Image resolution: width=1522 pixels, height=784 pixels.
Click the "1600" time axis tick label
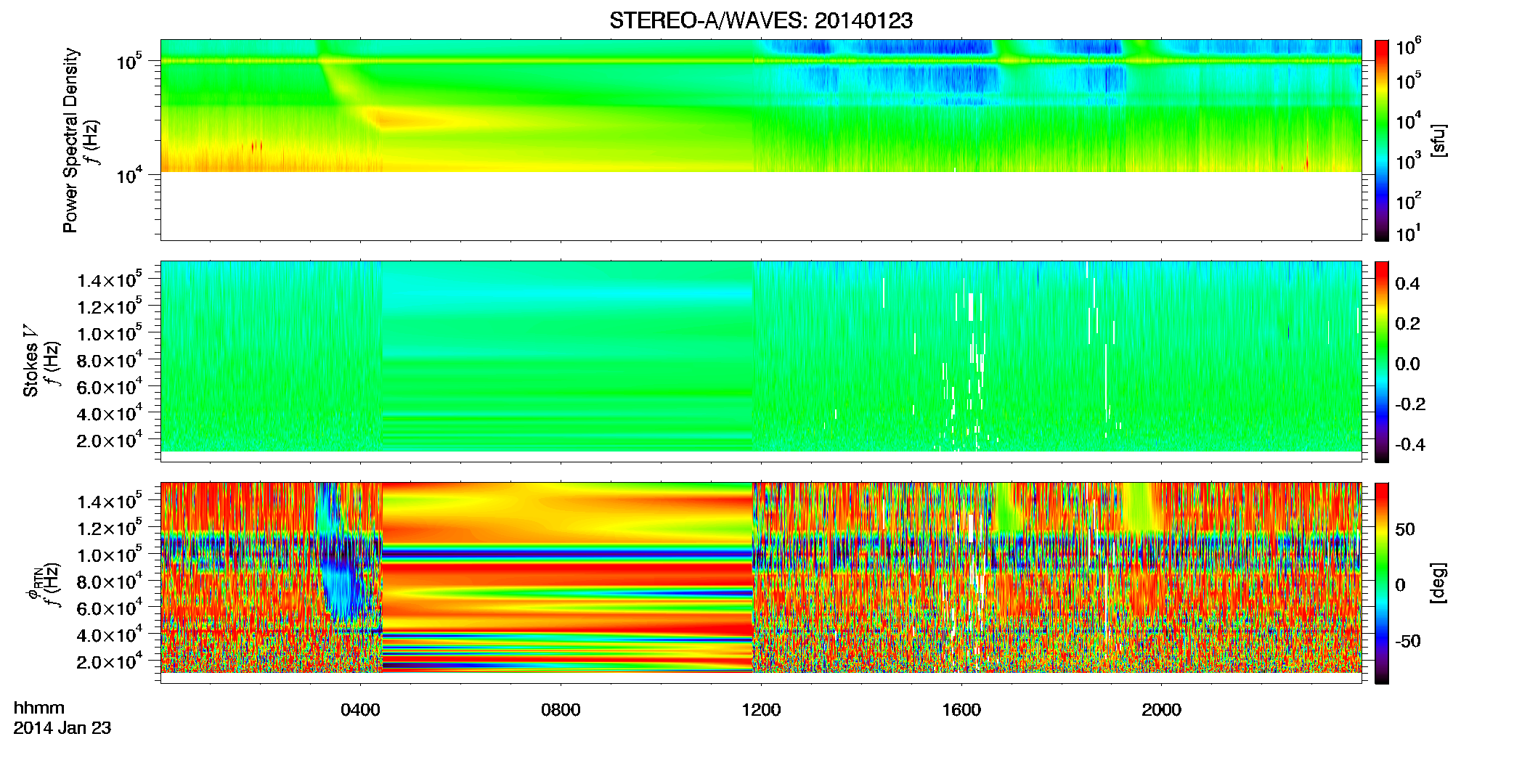[961, 710]
